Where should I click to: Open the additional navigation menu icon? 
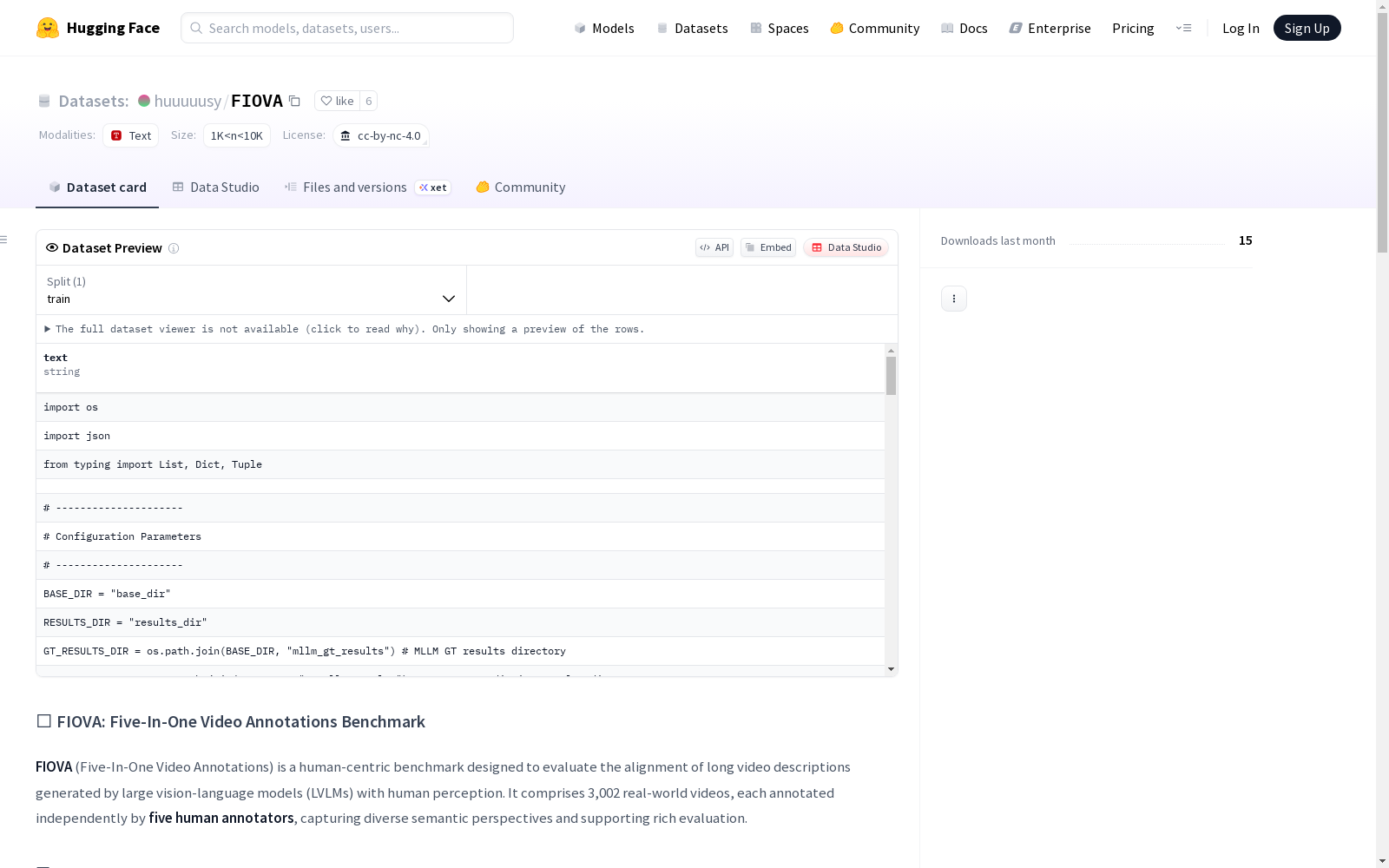1183,28
